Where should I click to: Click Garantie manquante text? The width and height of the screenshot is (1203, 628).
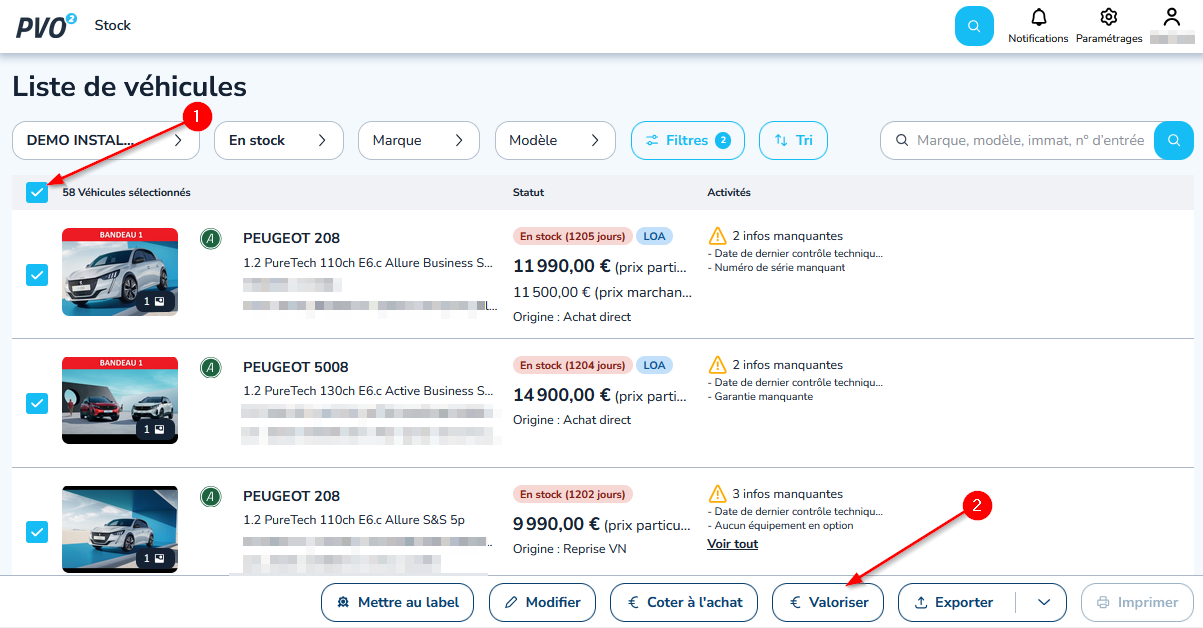[x=760, y=396]
